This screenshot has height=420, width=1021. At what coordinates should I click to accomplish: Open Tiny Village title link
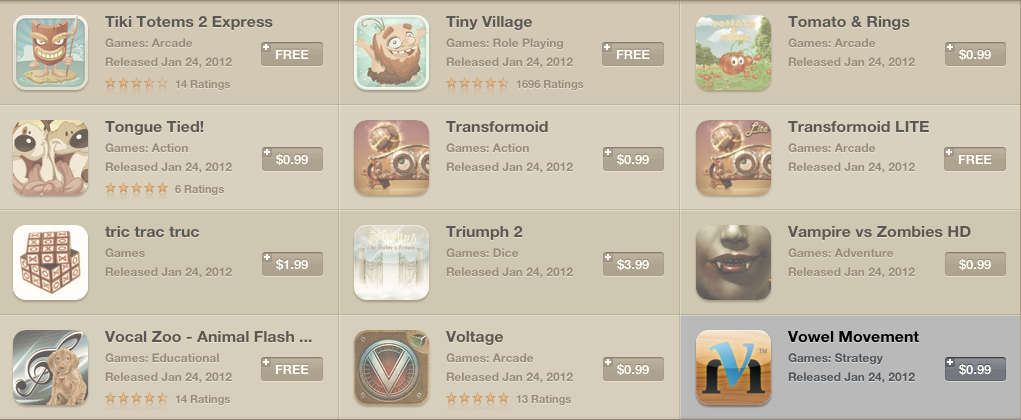489,21
